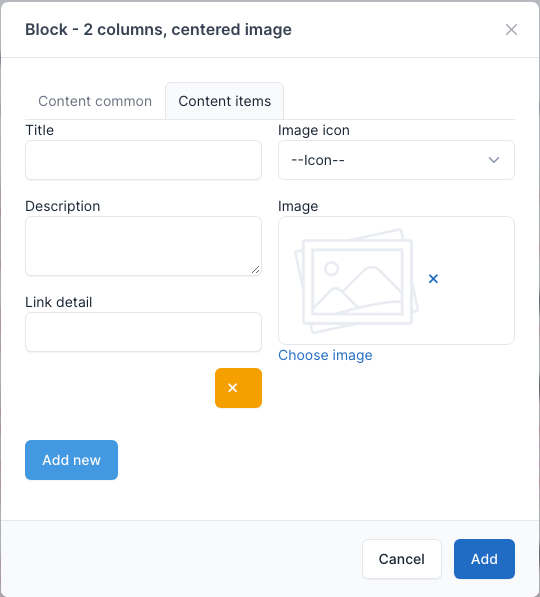Click into the Description textarea

point(144,246)
